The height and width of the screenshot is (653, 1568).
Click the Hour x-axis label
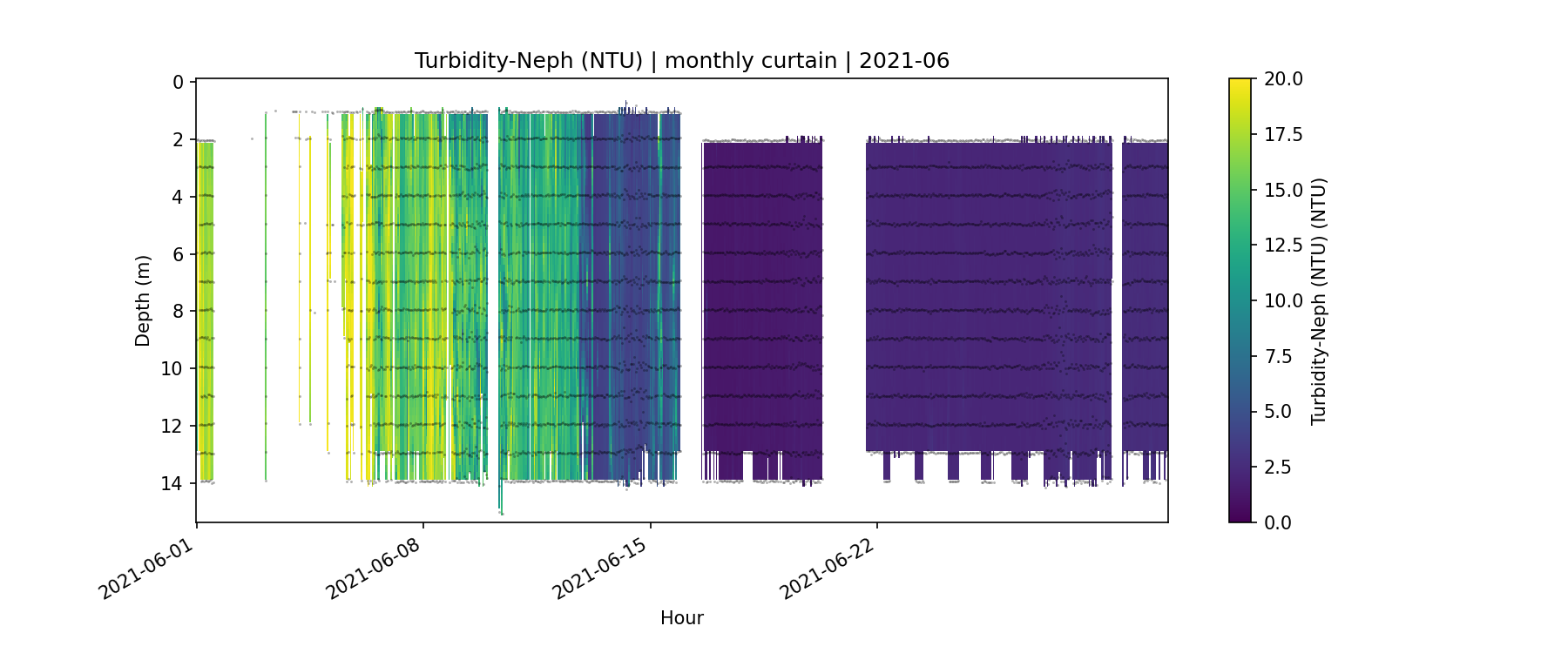[681, 618]
